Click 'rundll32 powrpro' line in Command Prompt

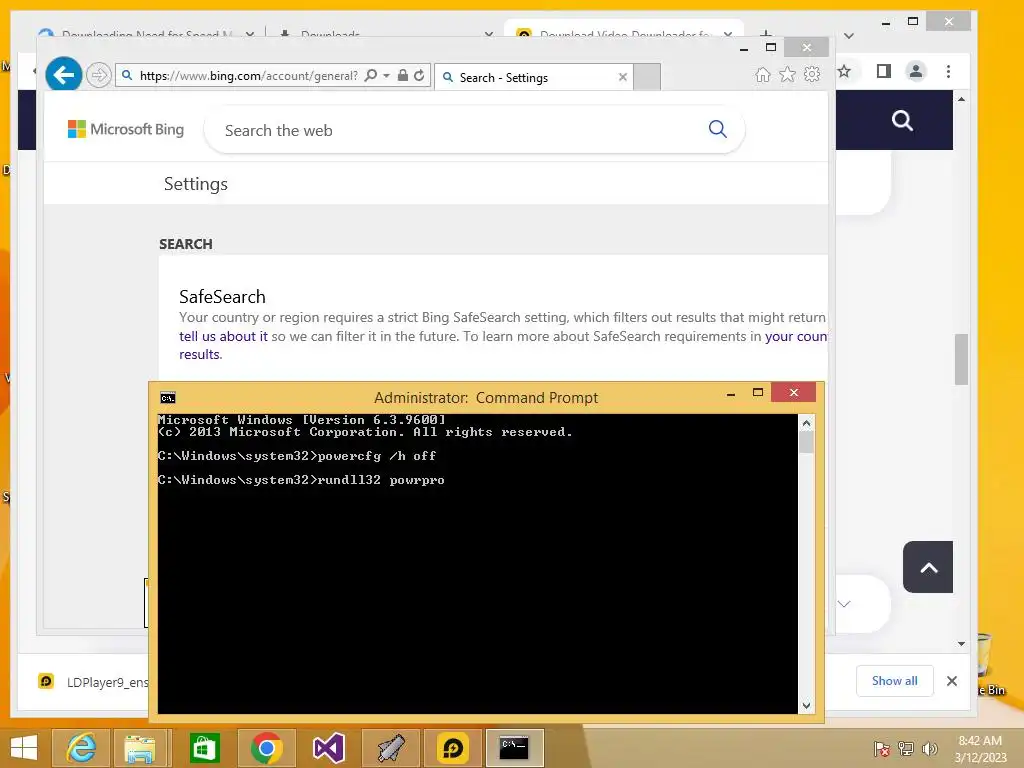pos(301,480)
